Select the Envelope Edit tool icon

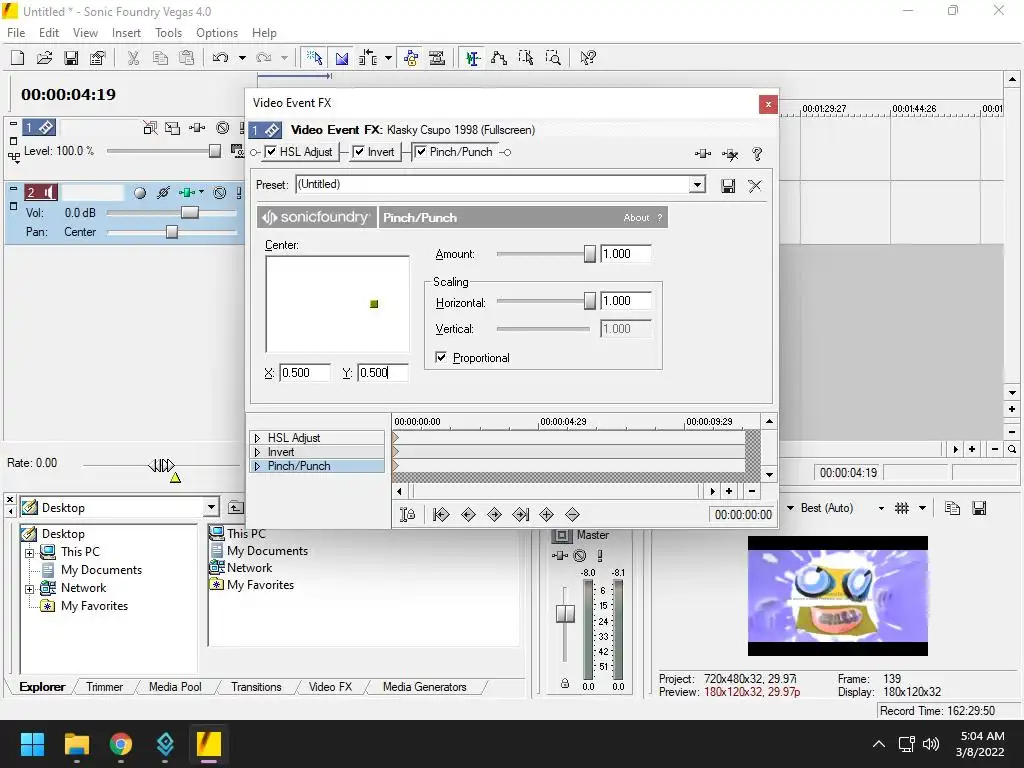point(499,58)
